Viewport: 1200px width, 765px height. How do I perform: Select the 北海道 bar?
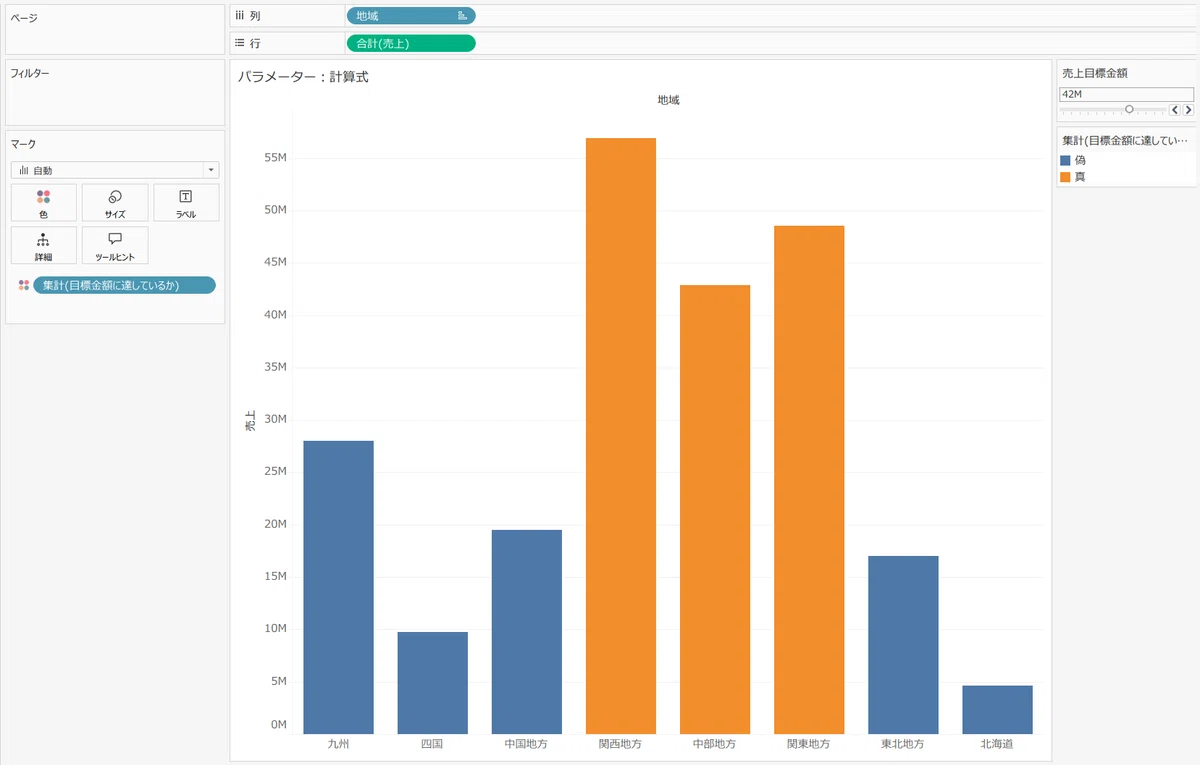click(x=998, y=710)
